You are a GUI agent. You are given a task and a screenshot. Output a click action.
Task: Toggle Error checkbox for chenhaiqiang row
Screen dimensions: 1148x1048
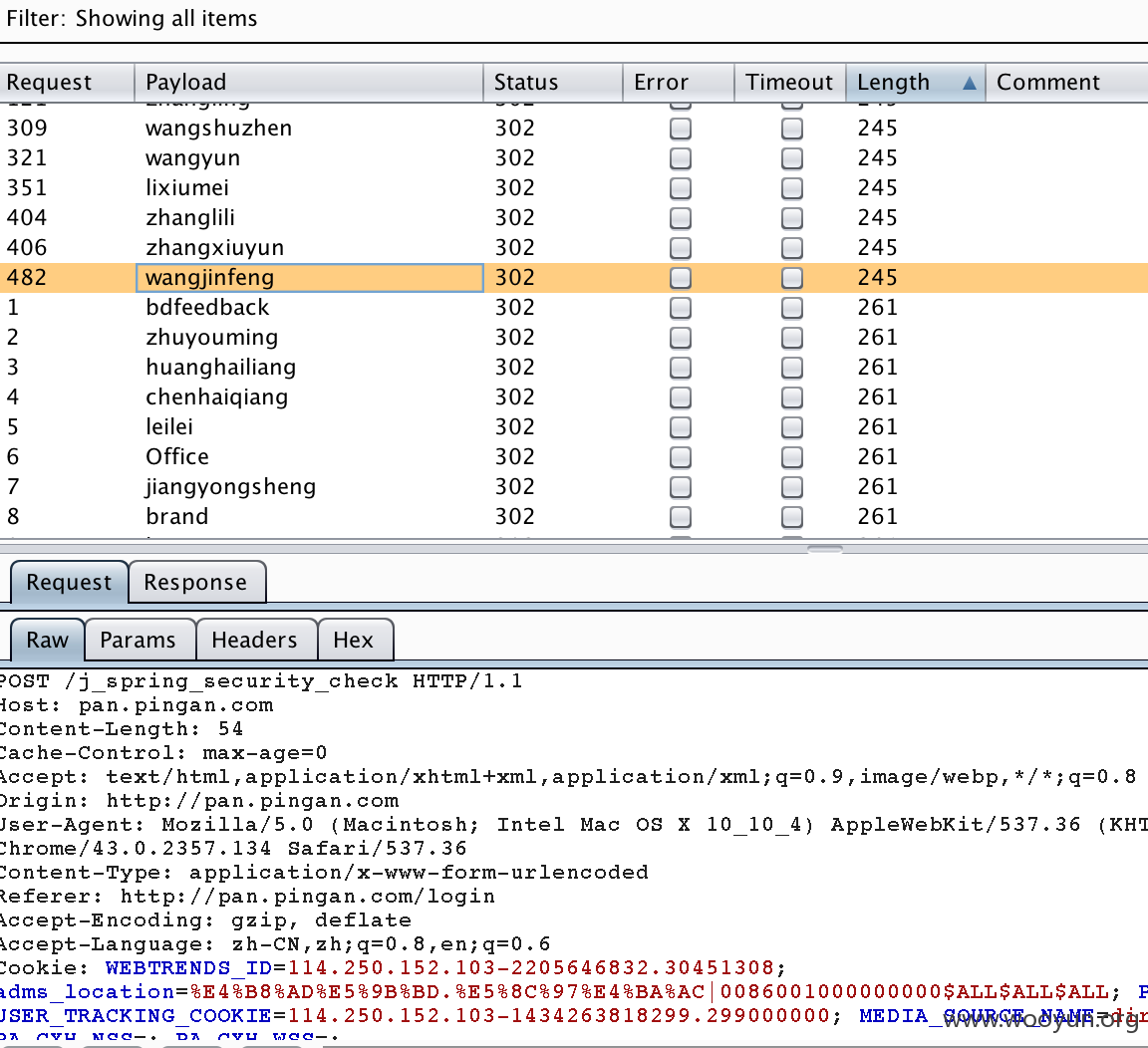coord(681,397)
